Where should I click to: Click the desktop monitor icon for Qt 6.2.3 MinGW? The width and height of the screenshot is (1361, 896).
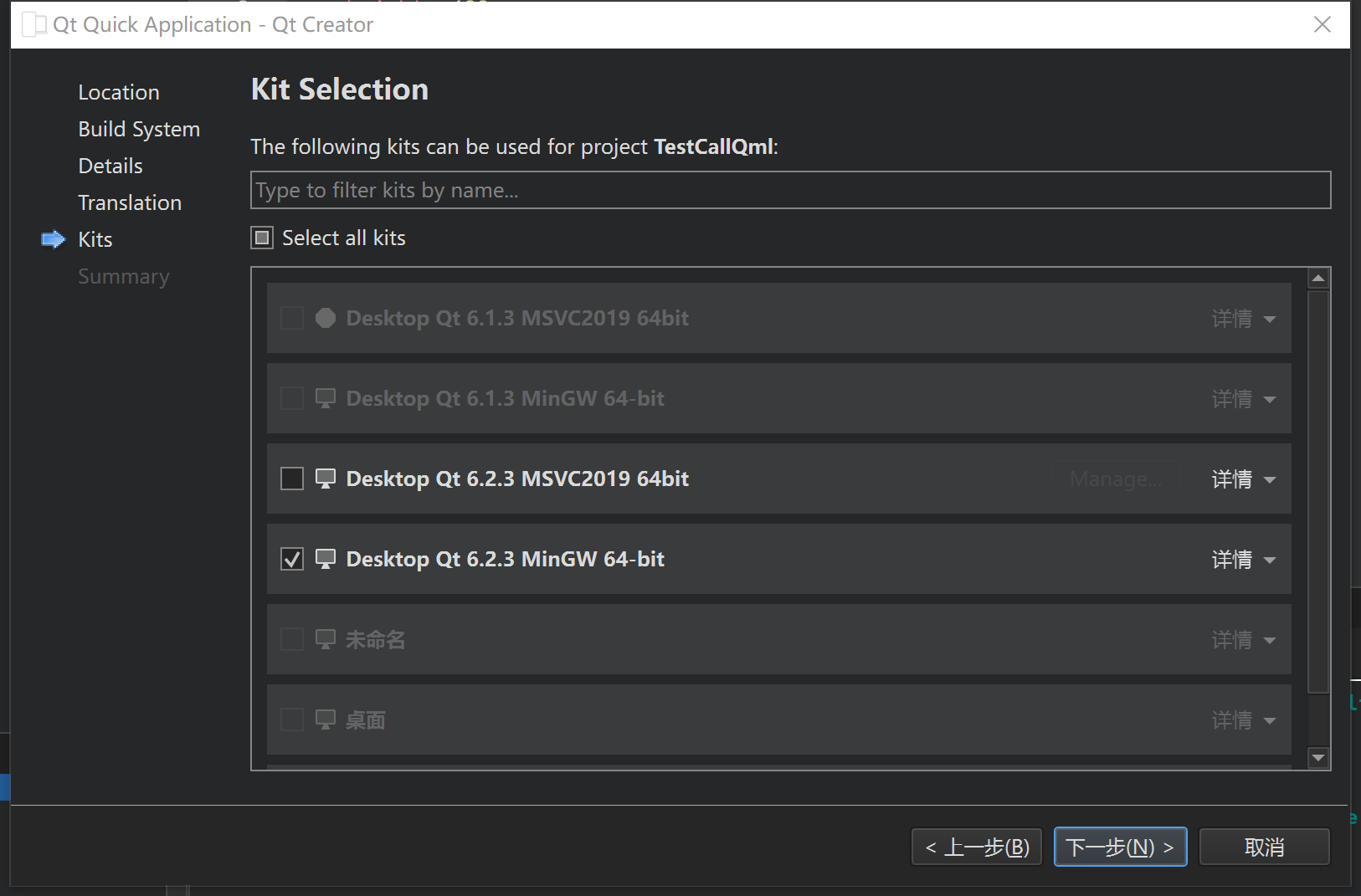pos(326,558)
